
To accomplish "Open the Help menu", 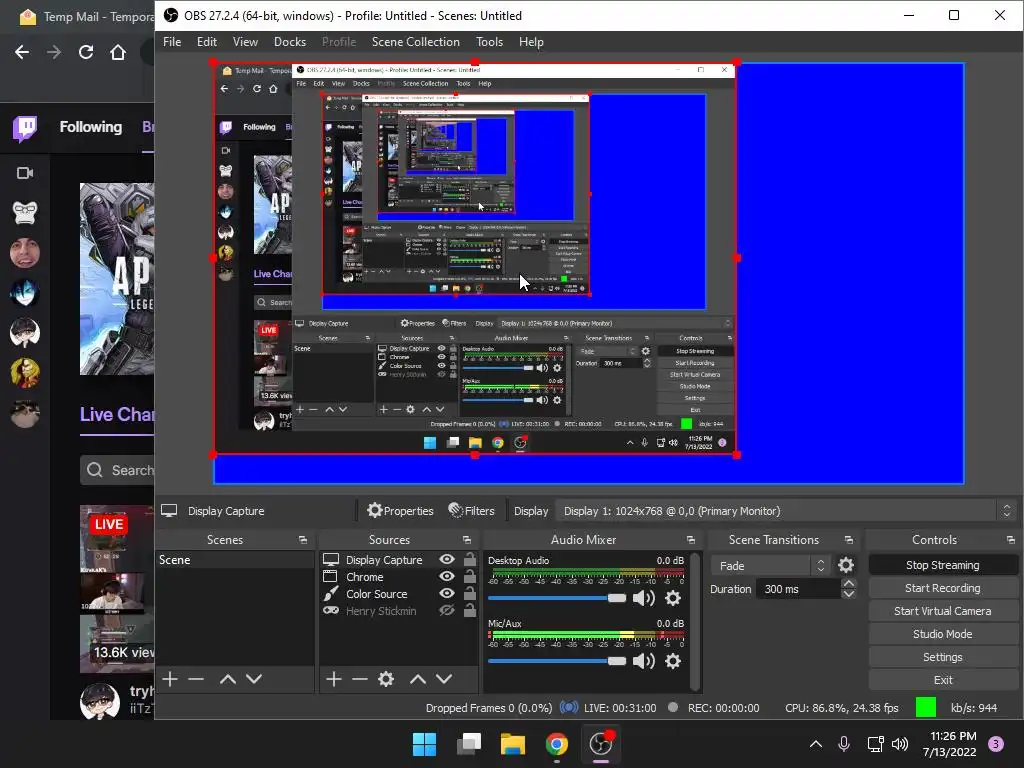I will pyautogui.click(x=531, y=42).
